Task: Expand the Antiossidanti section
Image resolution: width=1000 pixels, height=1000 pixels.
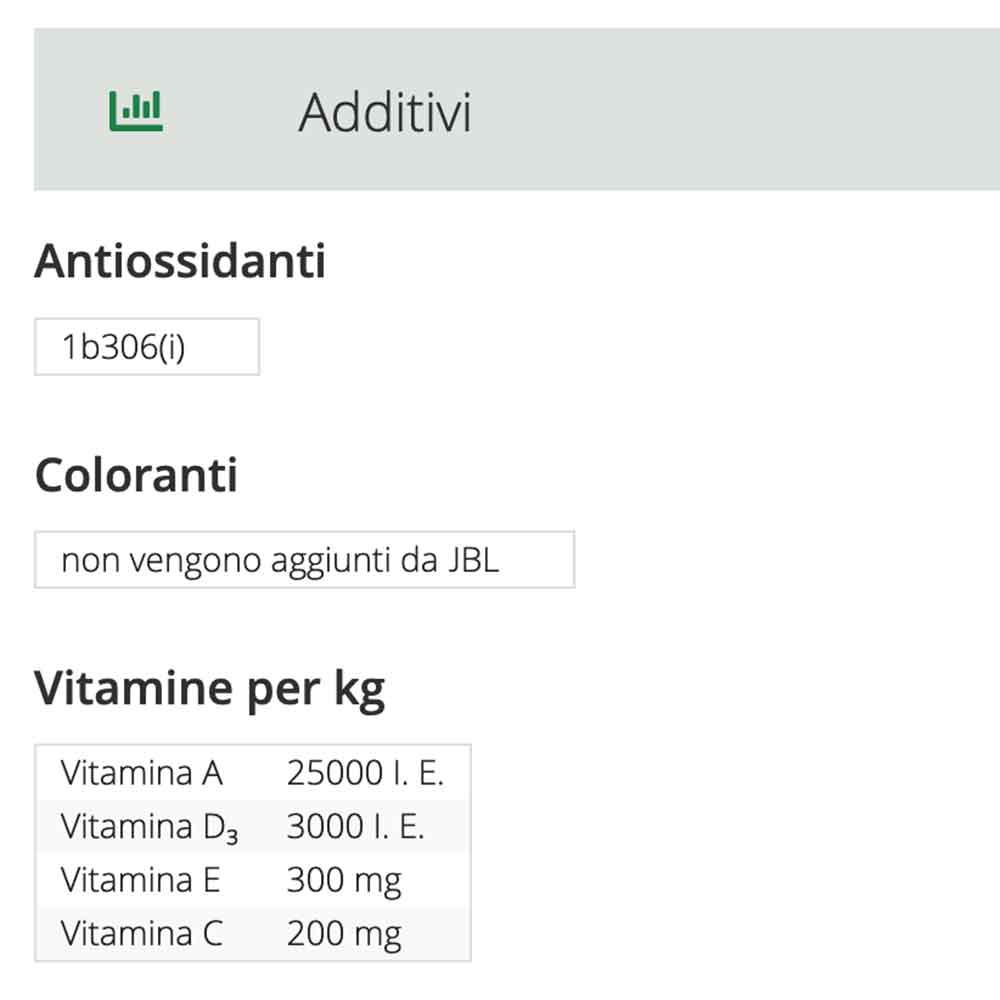Action: (x=180, y=262)
